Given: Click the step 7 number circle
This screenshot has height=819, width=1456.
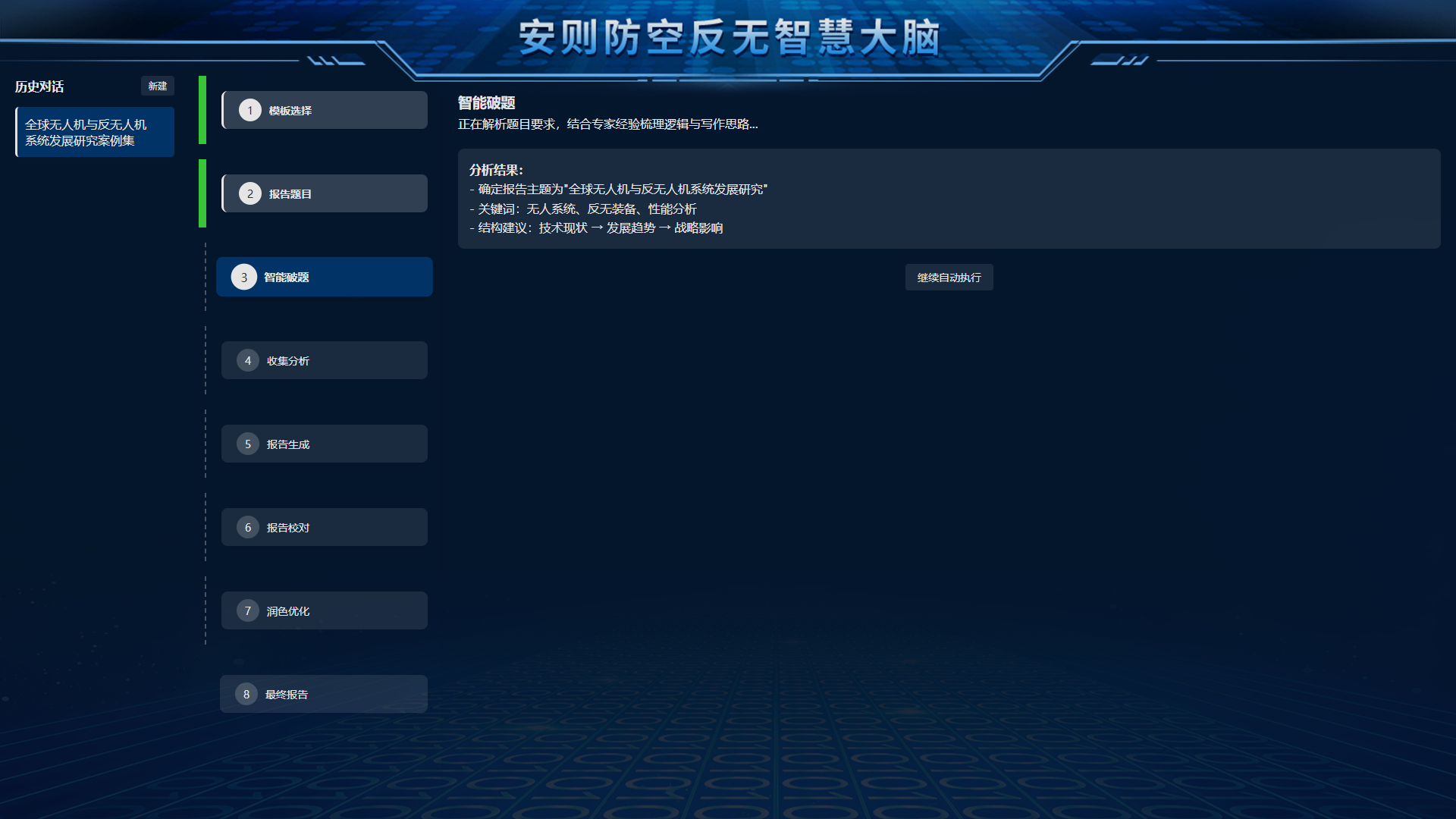Looking at the screenshot, I should (x=248, y=611).
